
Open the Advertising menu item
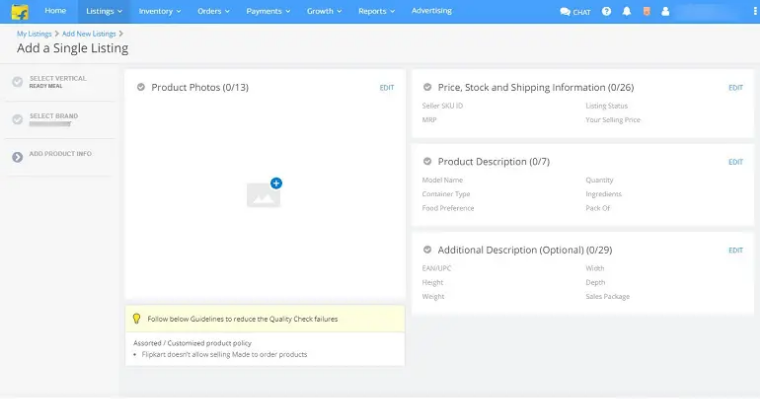[x=431, y=11]
